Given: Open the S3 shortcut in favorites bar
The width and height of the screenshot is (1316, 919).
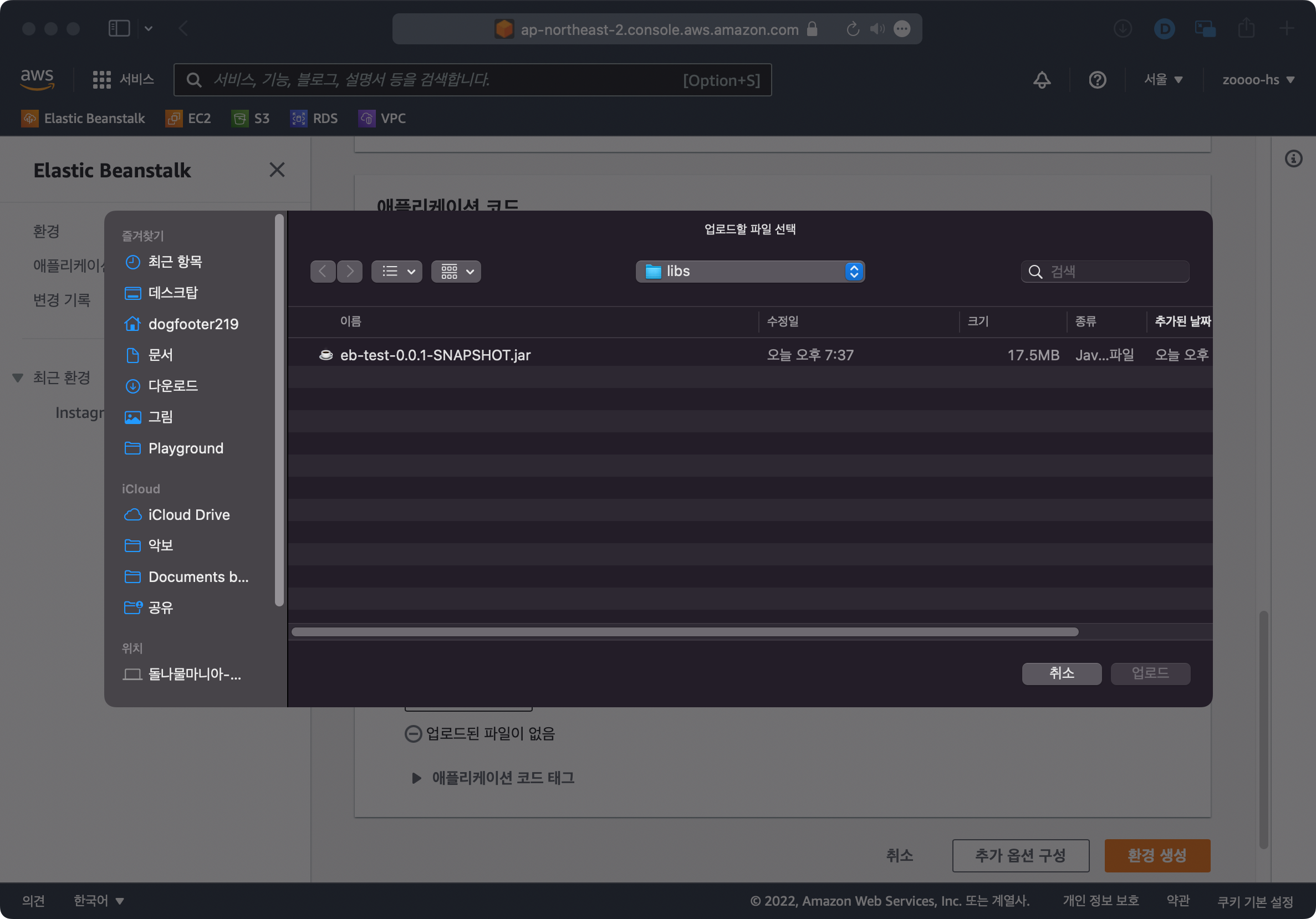Looking at the screenshot, I should 251,119.
